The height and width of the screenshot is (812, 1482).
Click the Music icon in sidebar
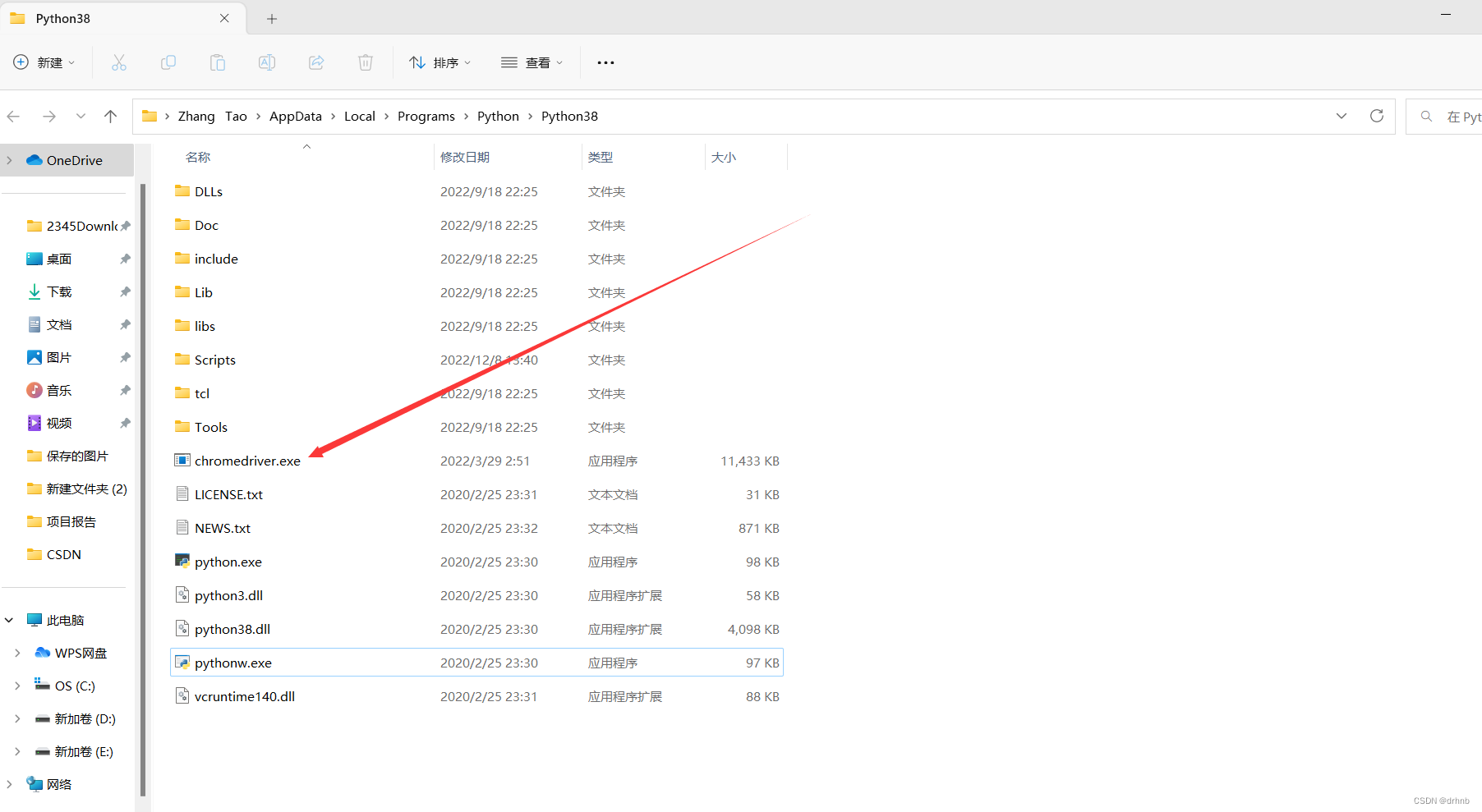click(x=35, y=390)
